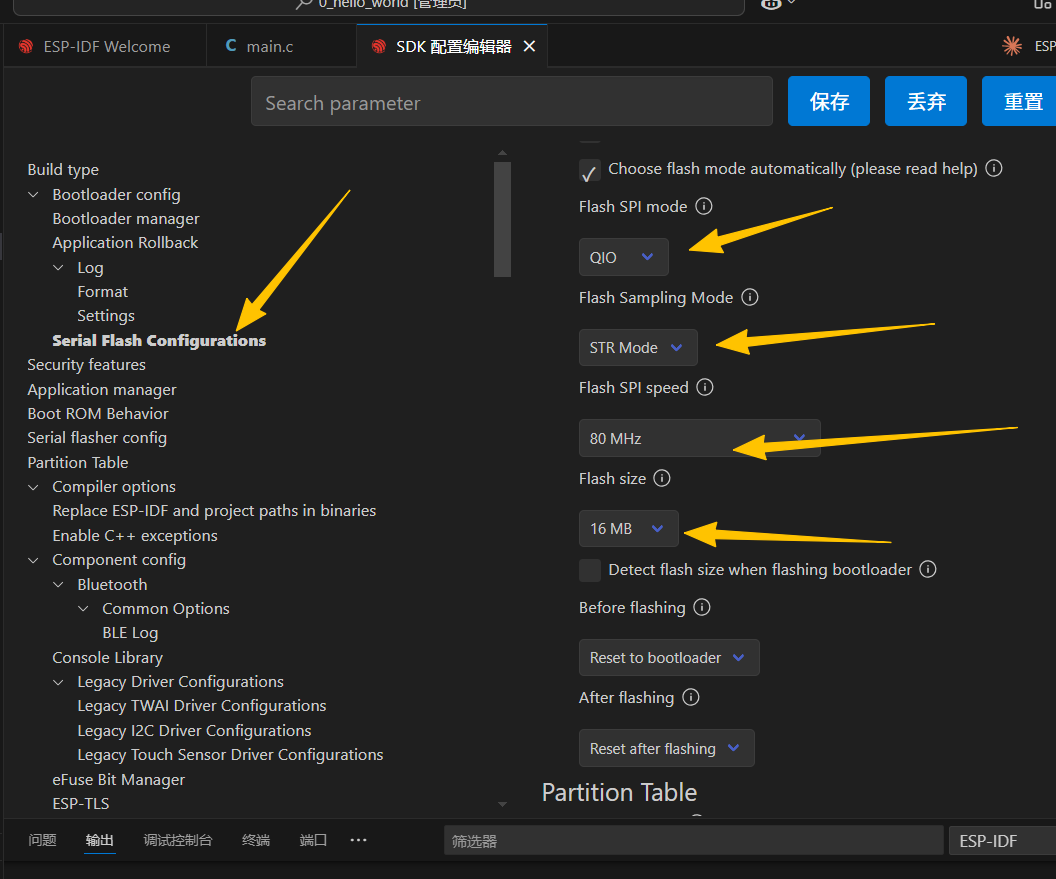Select Format under Log
Screen dimensions: 1056x879
pyautogui.click(x=102, y=292)
